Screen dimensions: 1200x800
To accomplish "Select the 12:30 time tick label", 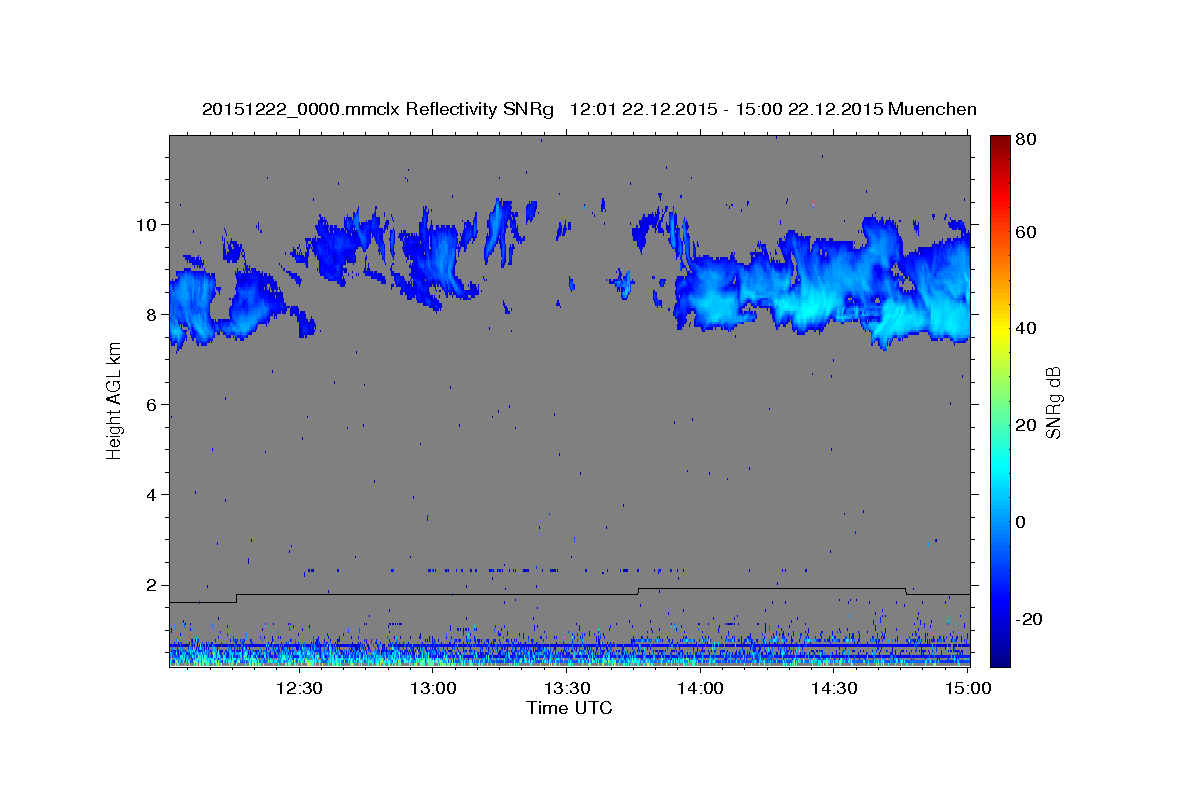I will [x=298, y=689].
